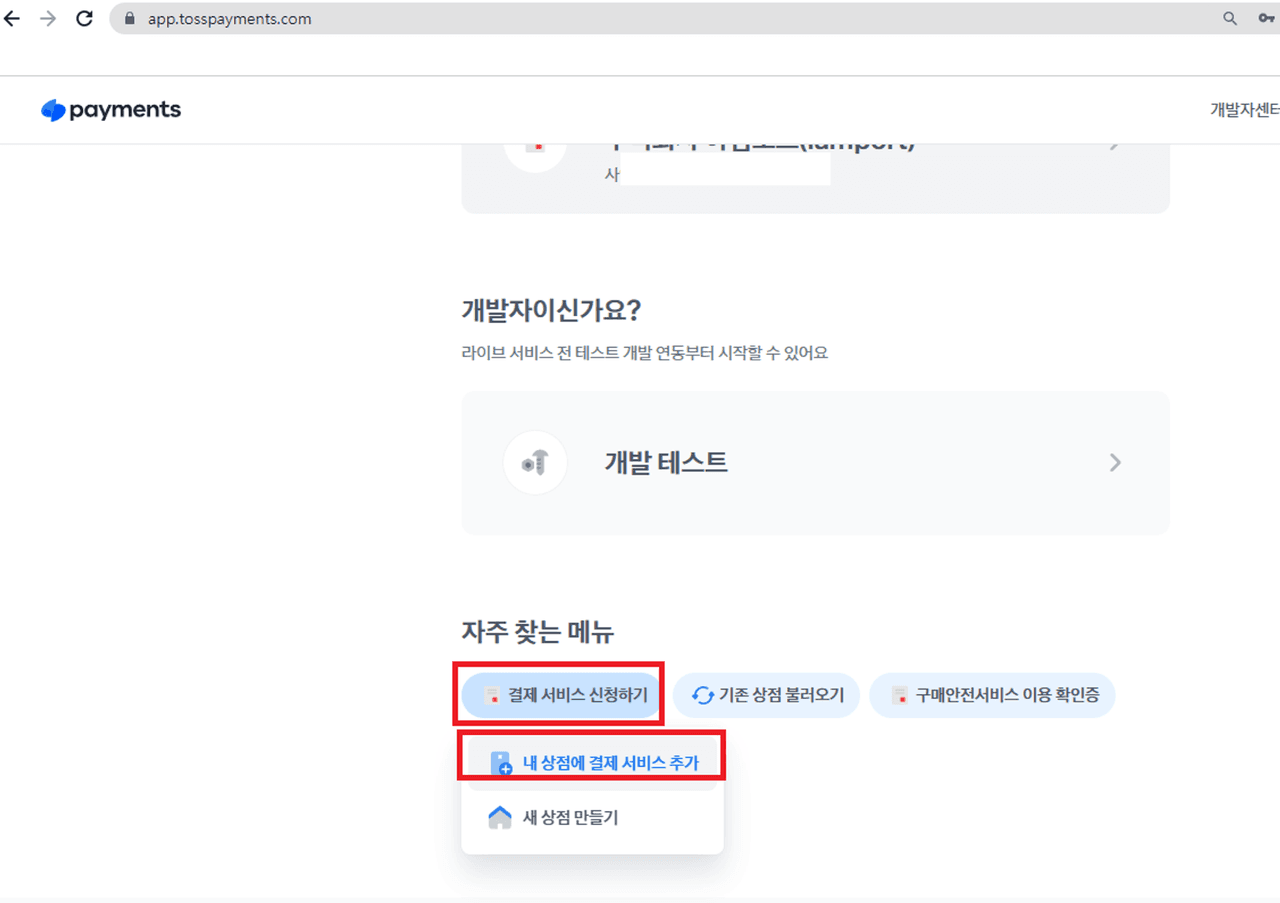Focus the app.tosspayments.com address bar
Image resolution: width=1280 pixels, height=903 pixels.
click(600, 19)
